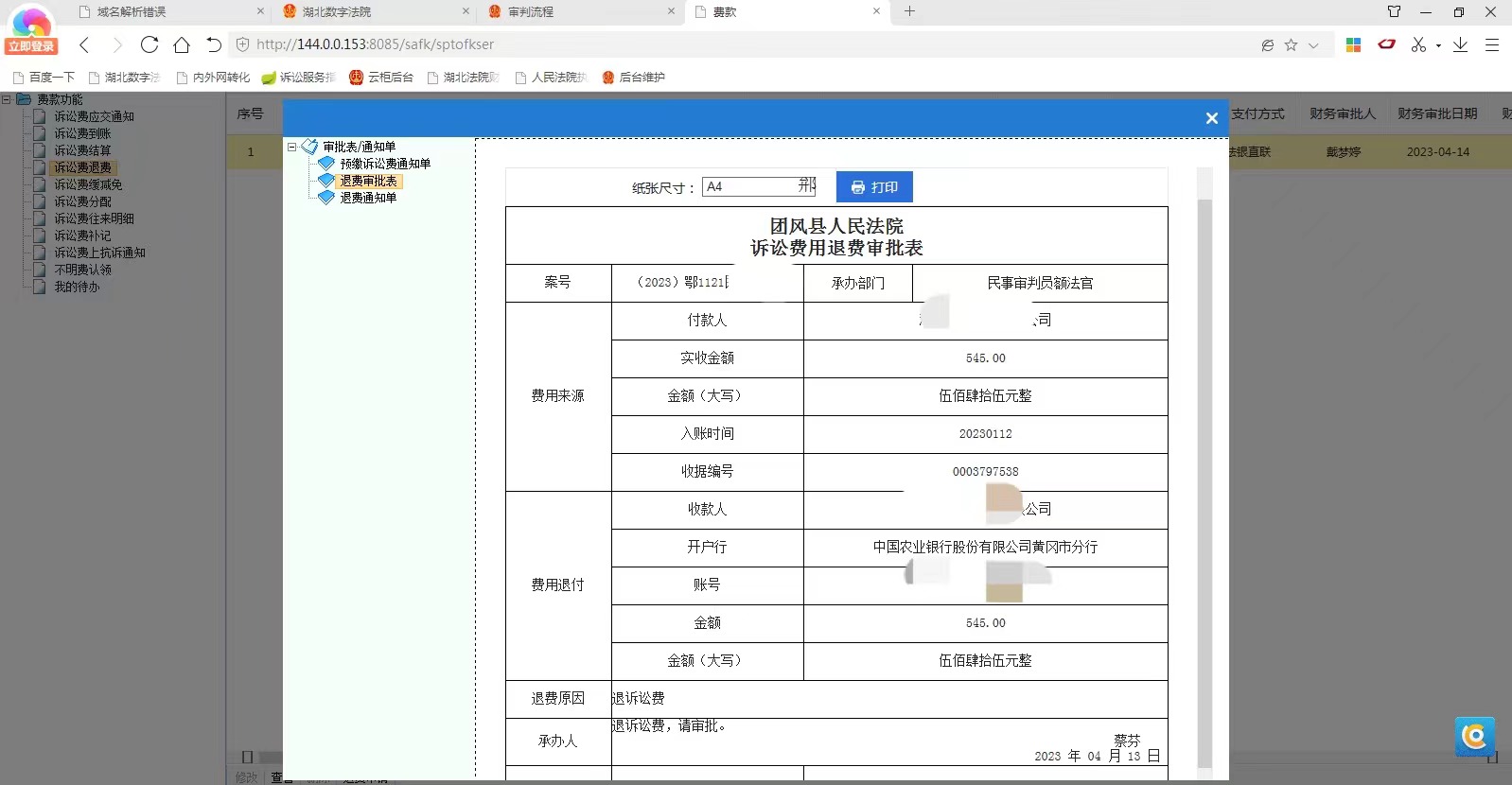The image size is (1512, 785).
Task: Switch to the 审判流程 tab
Action: point(531,11)
